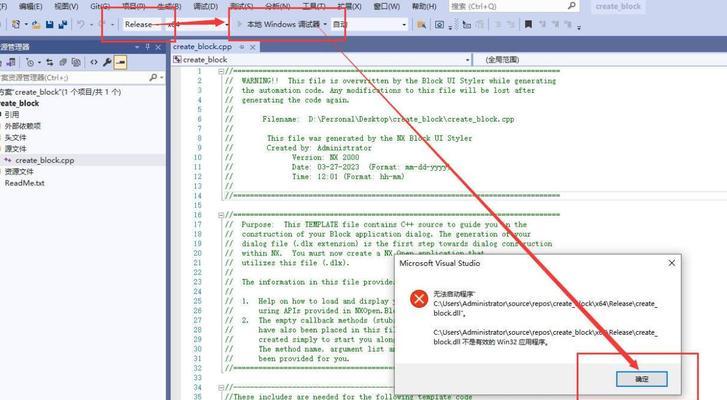Close the create_block.cpp editor tab
727x400 pixels.
(253, 47)
